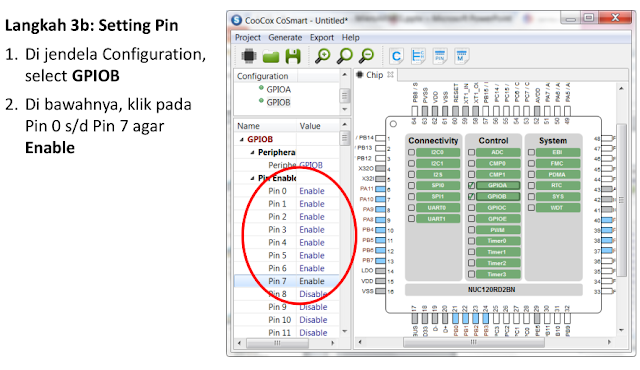640x370 pixels.
Task: Tick the UART0 checkbox
Action: click(x=411, y=208)
